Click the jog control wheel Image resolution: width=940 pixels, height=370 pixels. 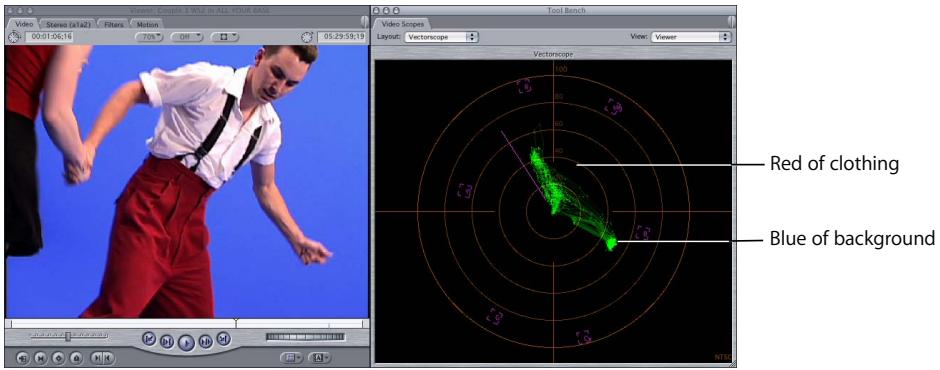pyautogui.click(x=306, y=337)
